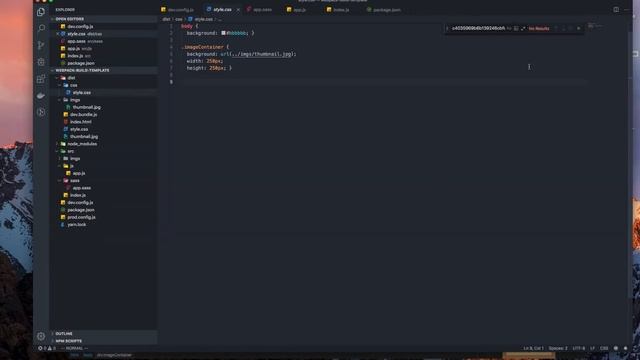640x360 pixels.
Task: Expand replace mode arrow in the find widget
Action: click(x=447, y=29)
